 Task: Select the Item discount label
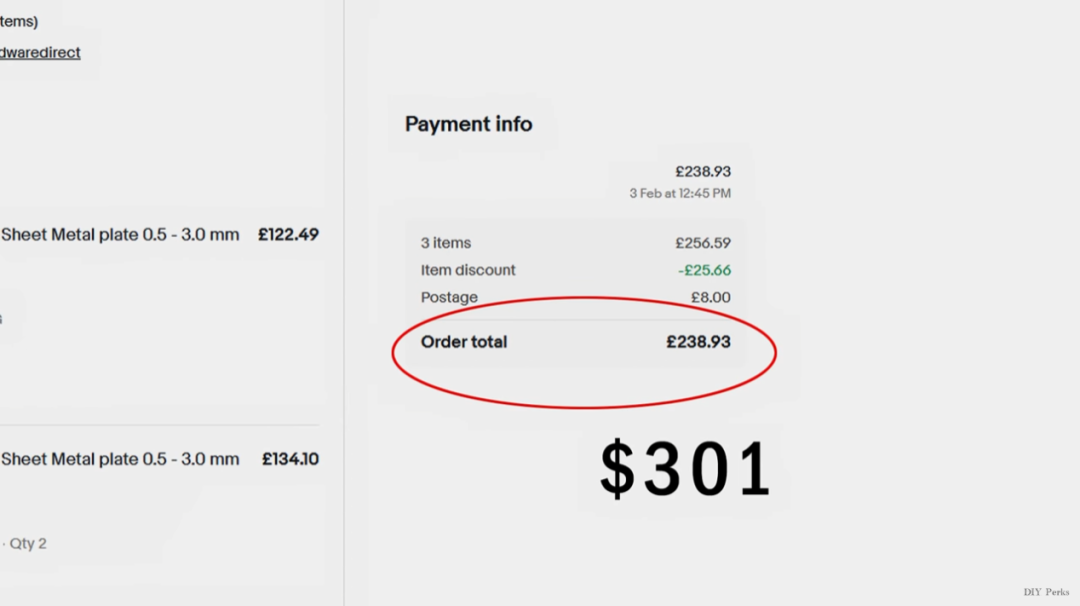pyautogui.click(x=468, y=270)
